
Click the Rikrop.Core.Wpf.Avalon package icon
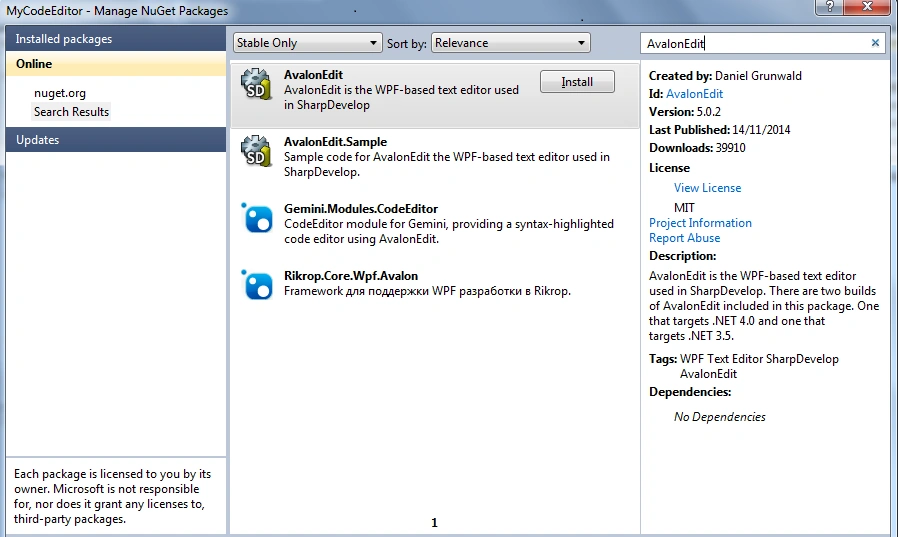tap(257, 285)
